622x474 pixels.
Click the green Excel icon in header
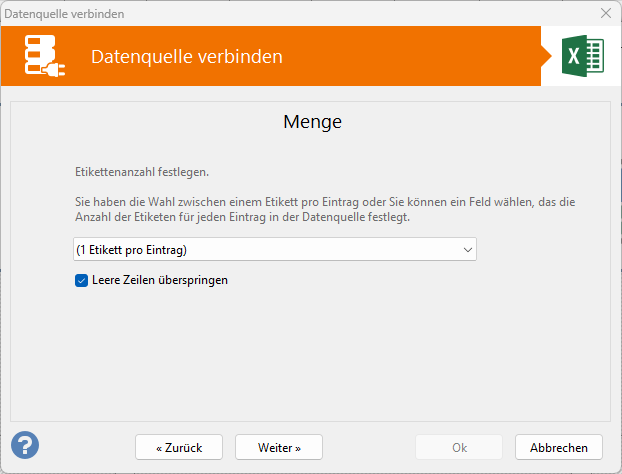click(x=583, y=56)
